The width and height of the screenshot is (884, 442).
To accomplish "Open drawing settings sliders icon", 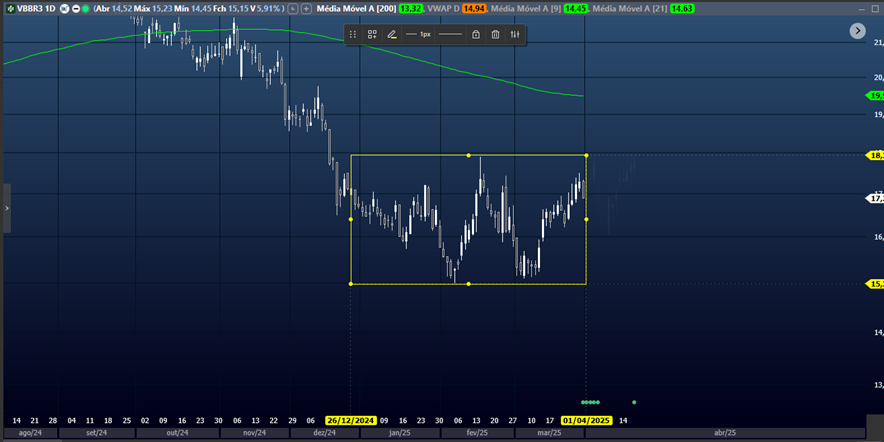I will click(x=515, y=34).
